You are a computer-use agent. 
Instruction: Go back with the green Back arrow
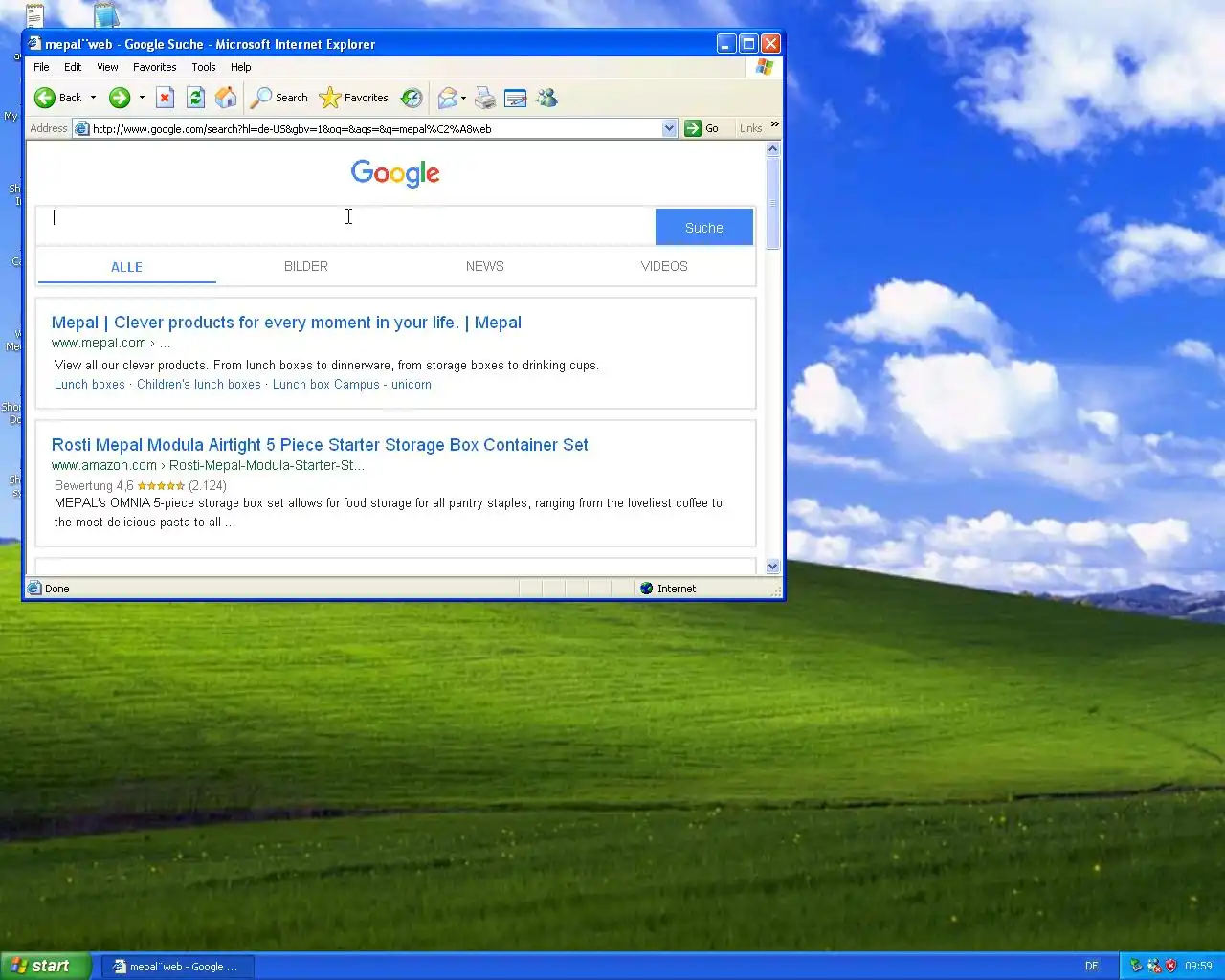click(45, 98)
